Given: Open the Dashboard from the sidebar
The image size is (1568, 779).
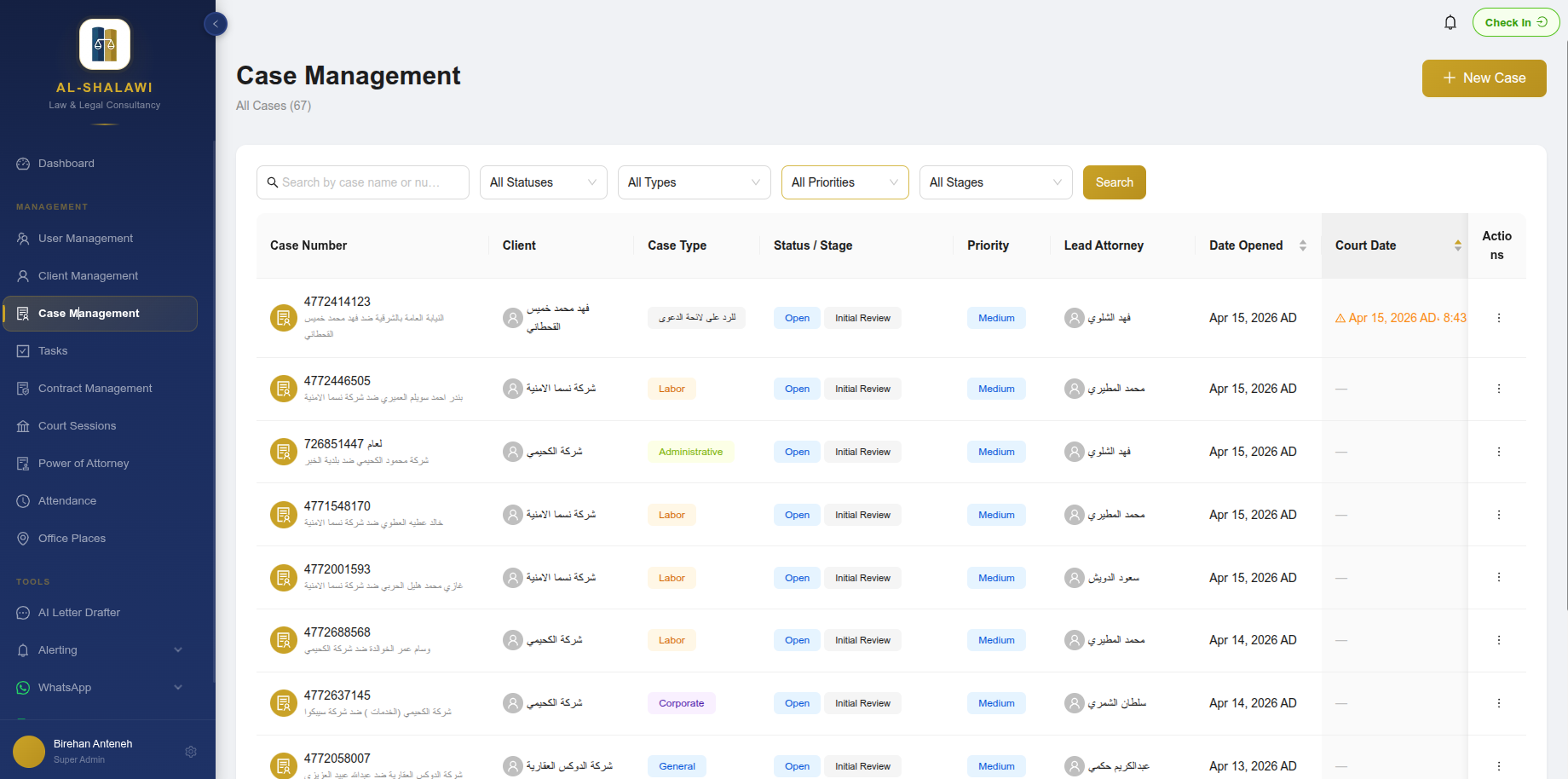Looking at the screenshot, I should (x=66, y=163).
